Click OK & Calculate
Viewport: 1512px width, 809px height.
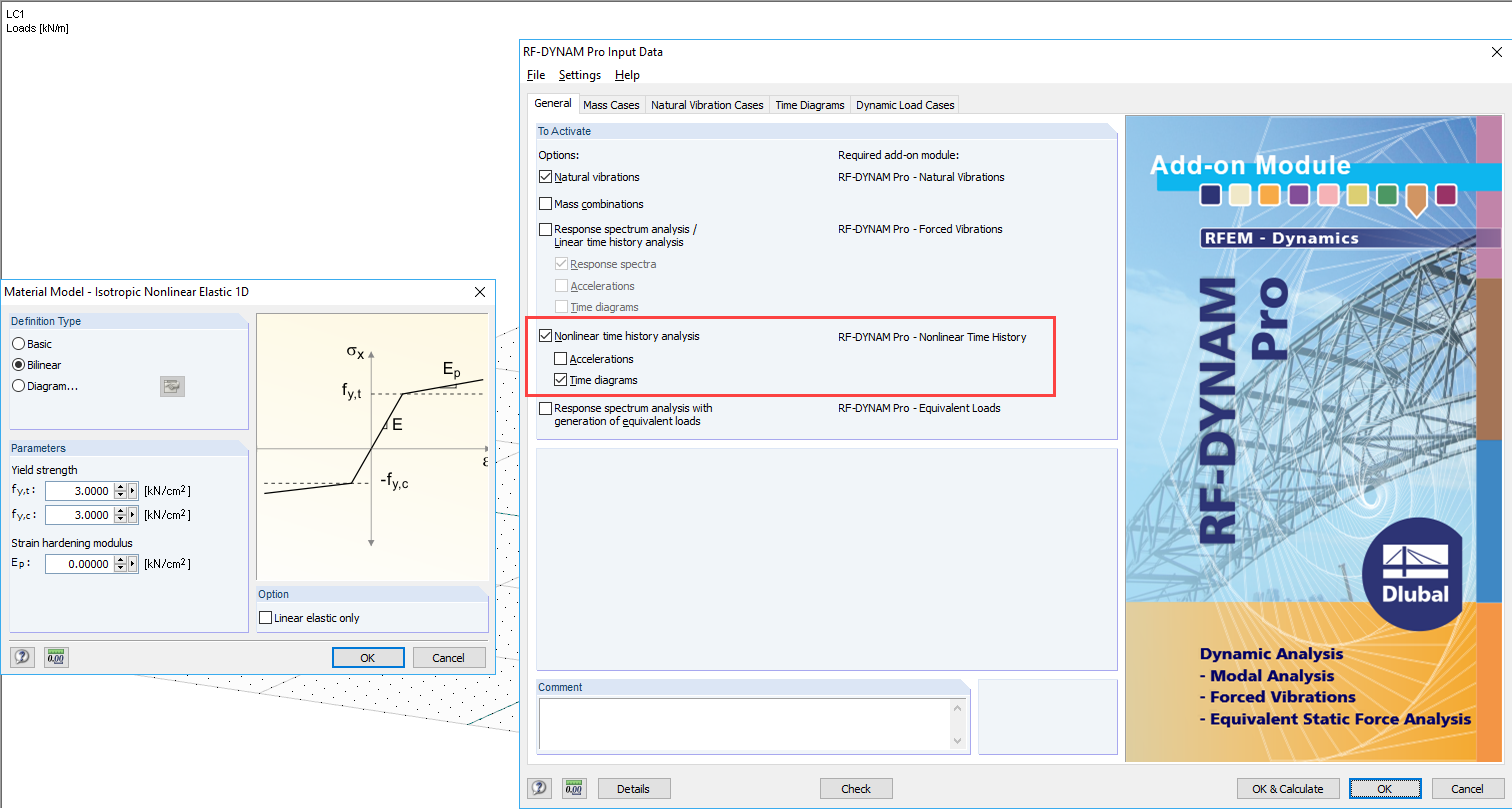tap(1288, 788)
